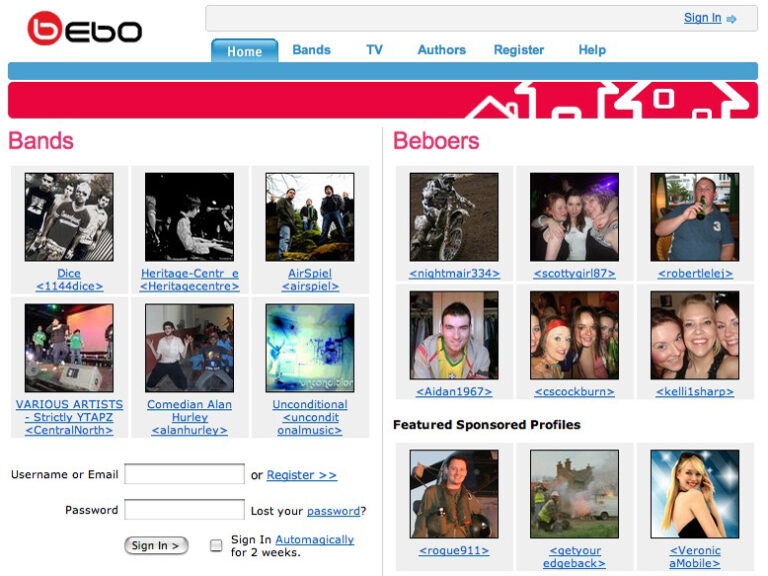Open Comedian Alan Hurley <alanhurley> link

click(x=190, y=417)
